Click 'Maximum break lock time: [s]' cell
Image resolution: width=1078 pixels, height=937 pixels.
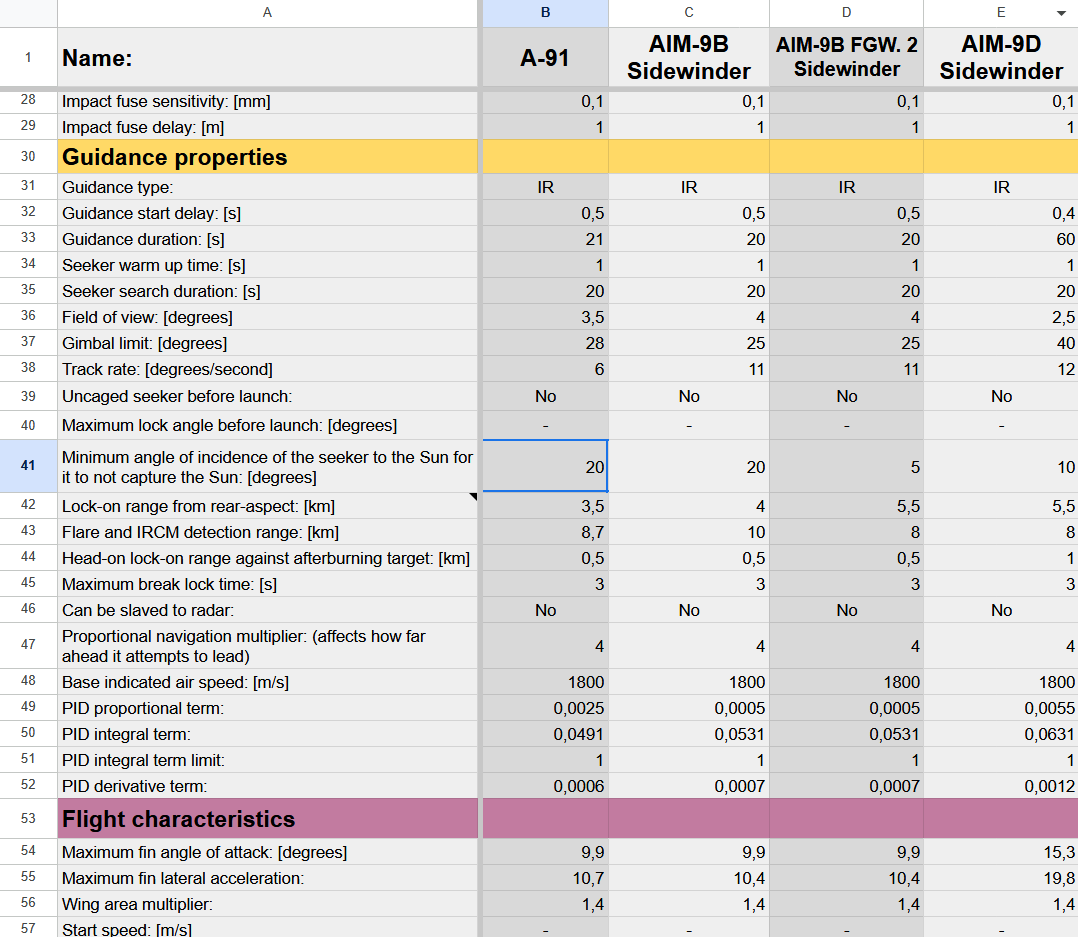267,584
